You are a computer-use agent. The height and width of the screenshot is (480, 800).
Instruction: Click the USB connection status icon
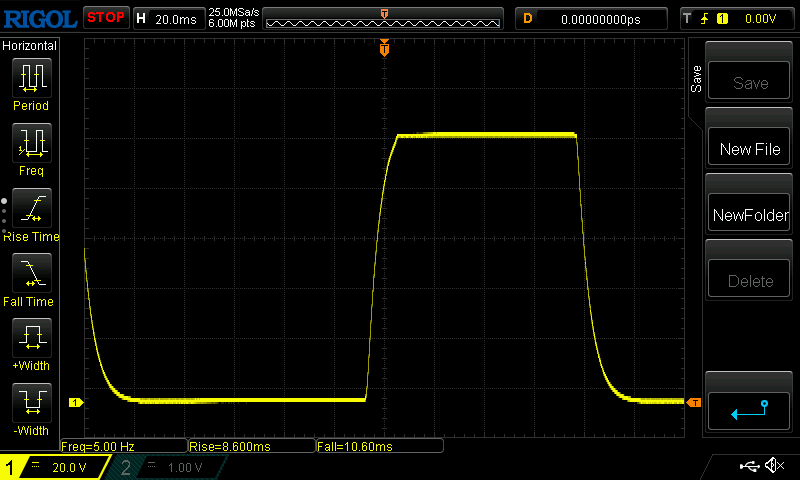(749, 466)
